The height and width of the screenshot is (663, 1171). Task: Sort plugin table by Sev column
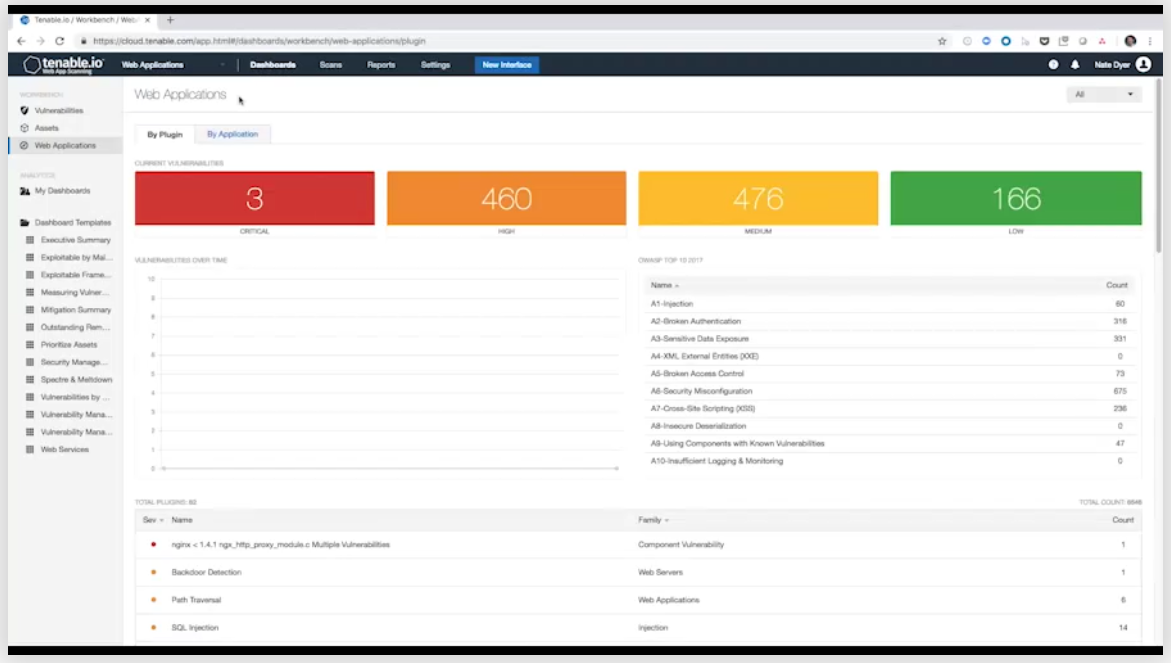[x=152, y=520]
